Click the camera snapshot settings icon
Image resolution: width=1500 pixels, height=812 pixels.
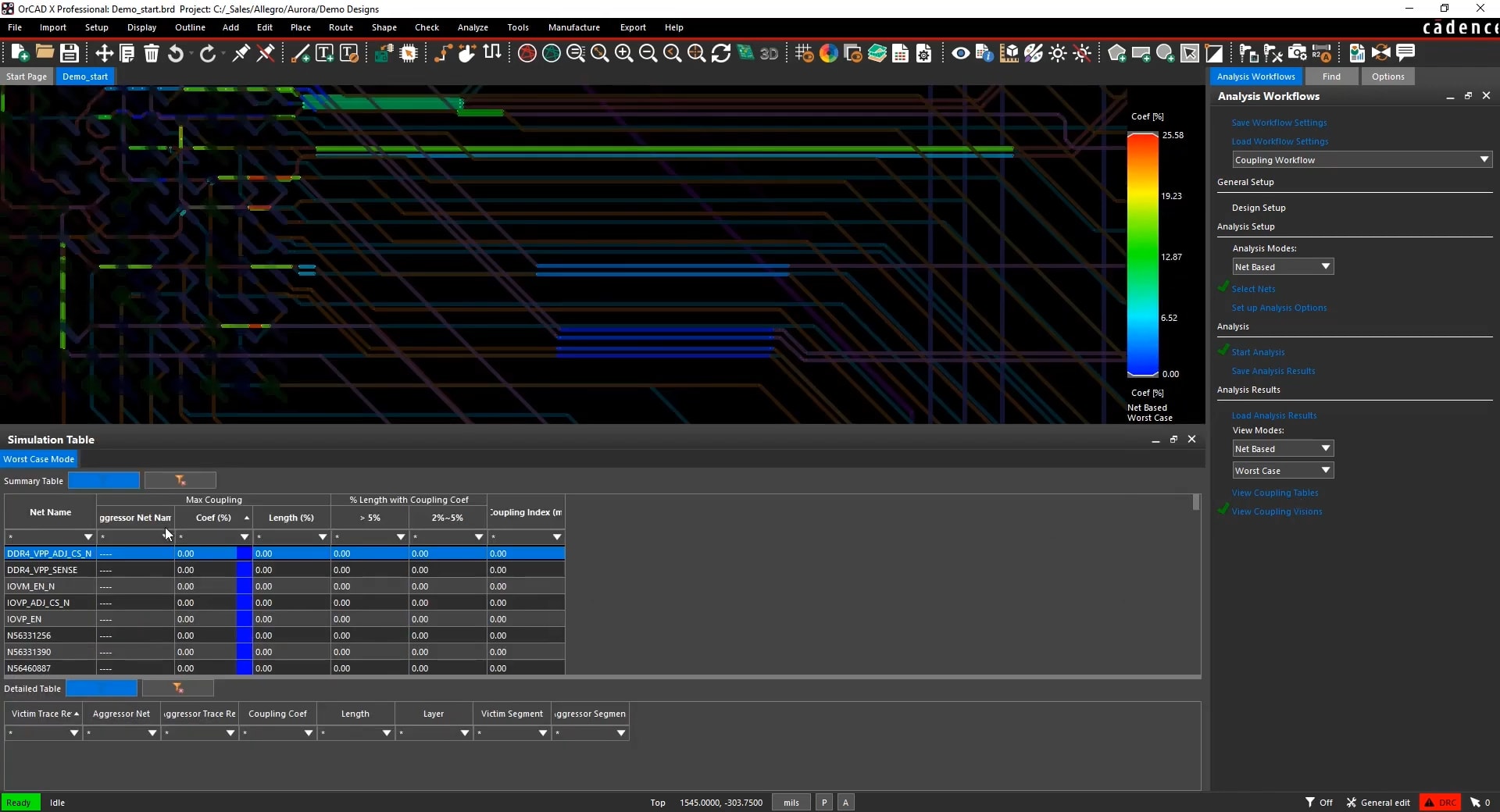click(1298, 53)
